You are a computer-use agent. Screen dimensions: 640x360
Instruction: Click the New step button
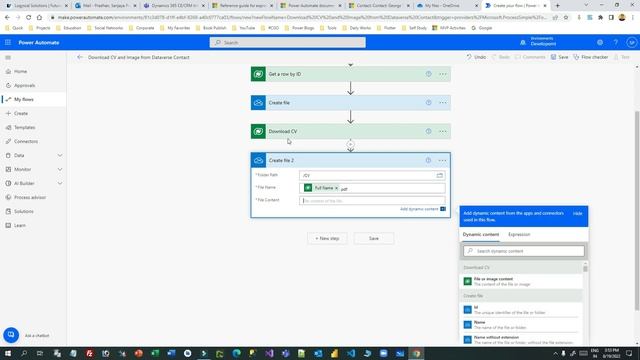[x=327, y=238]
